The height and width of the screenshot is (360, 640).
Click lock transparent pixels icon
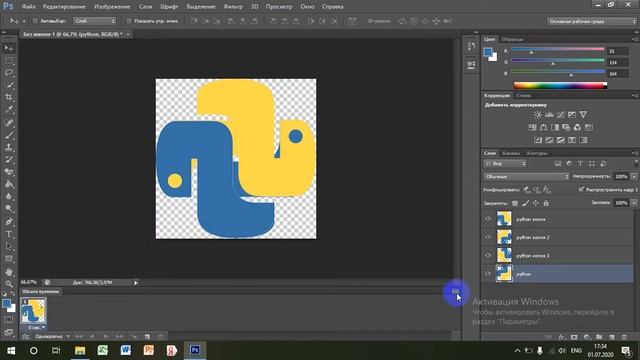(515, 203)
